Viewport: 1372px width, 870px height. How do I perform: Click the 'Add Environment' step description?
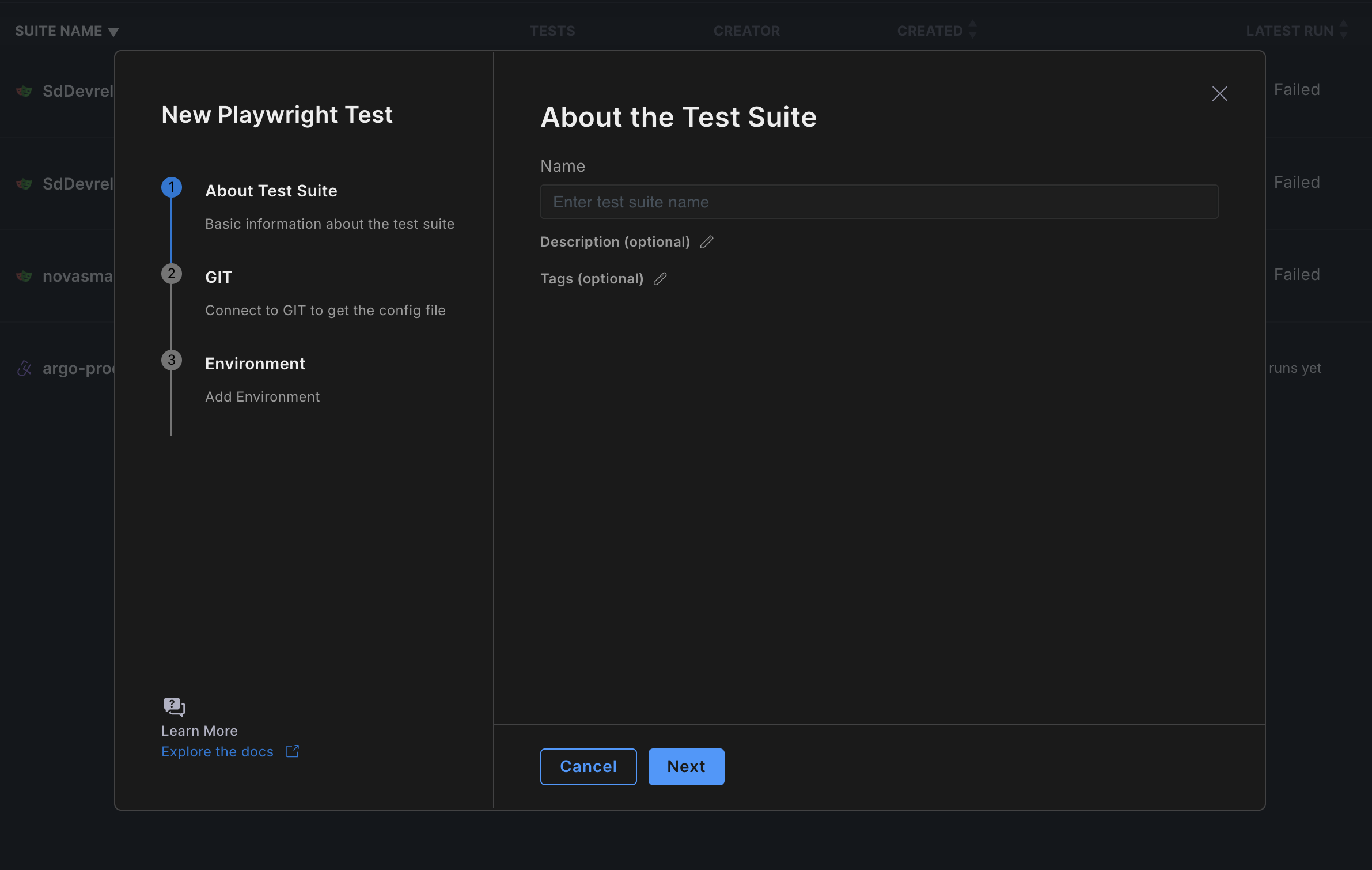point(262,397)
